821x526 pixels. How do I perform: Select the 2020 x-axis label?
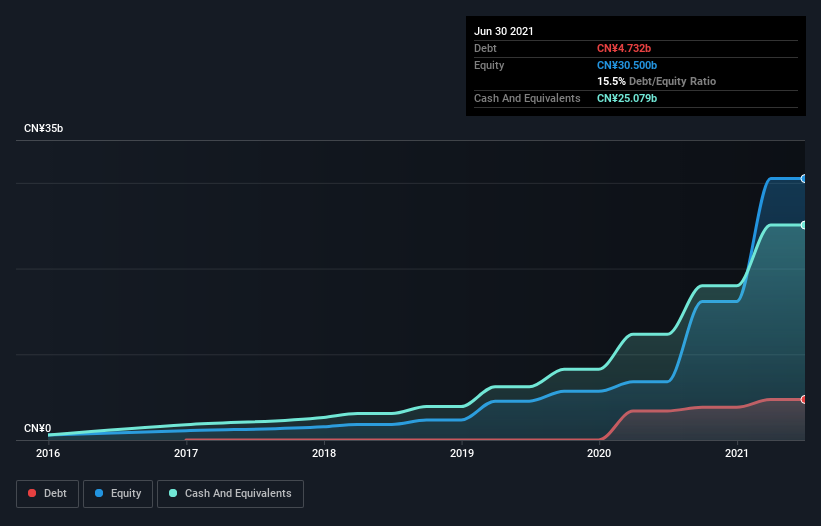coord(600,453)
